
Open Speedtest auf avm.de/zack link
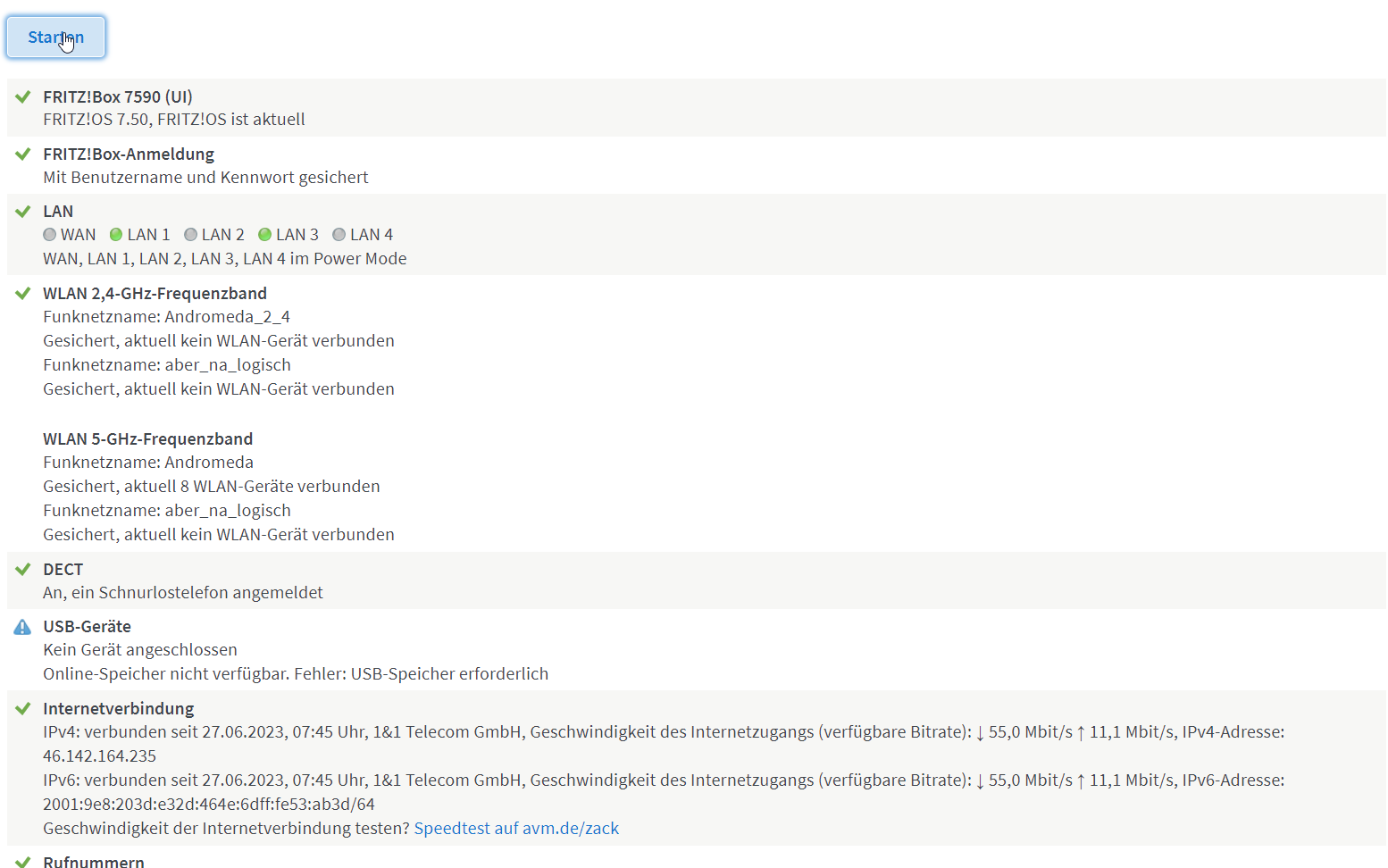[x=516, y=828]
